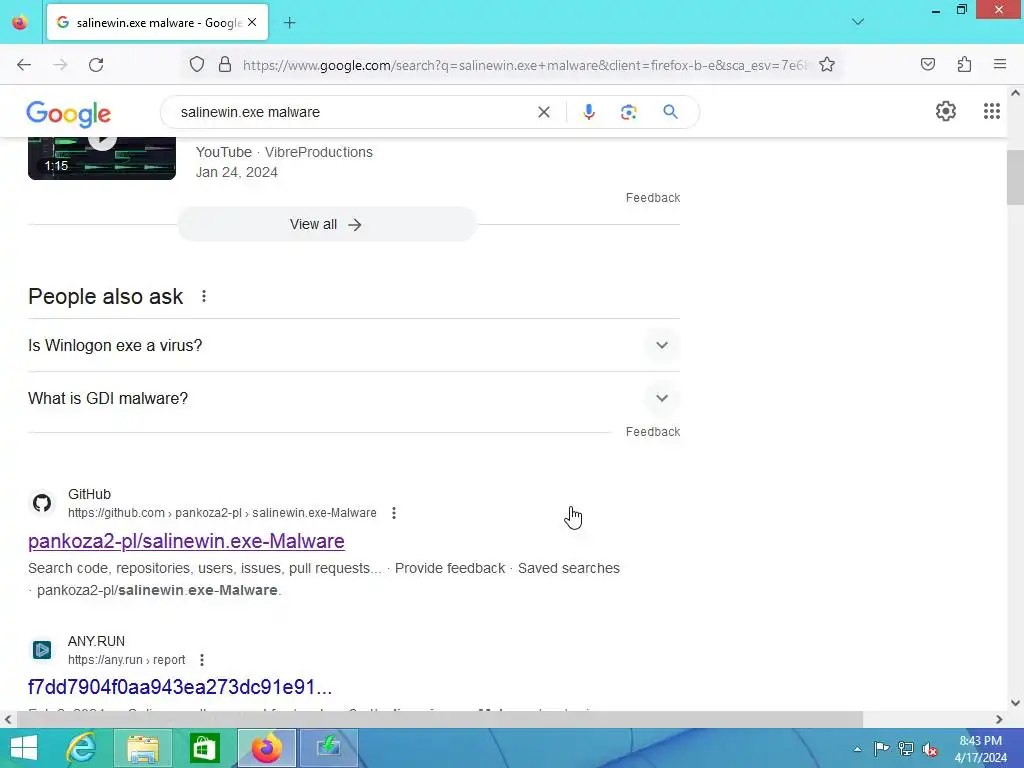
Task: Click scroll down arrow on vertical scrollbar
Action: [x=1015, y=703]
